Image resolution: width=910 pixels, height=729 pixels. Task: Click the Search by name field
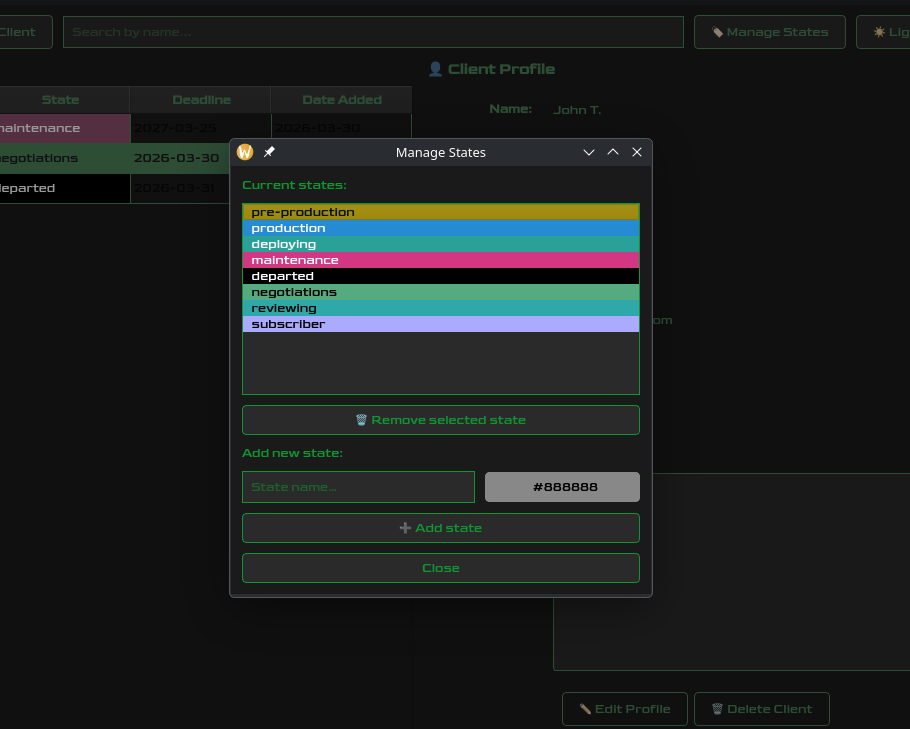(x=373, y=32)
